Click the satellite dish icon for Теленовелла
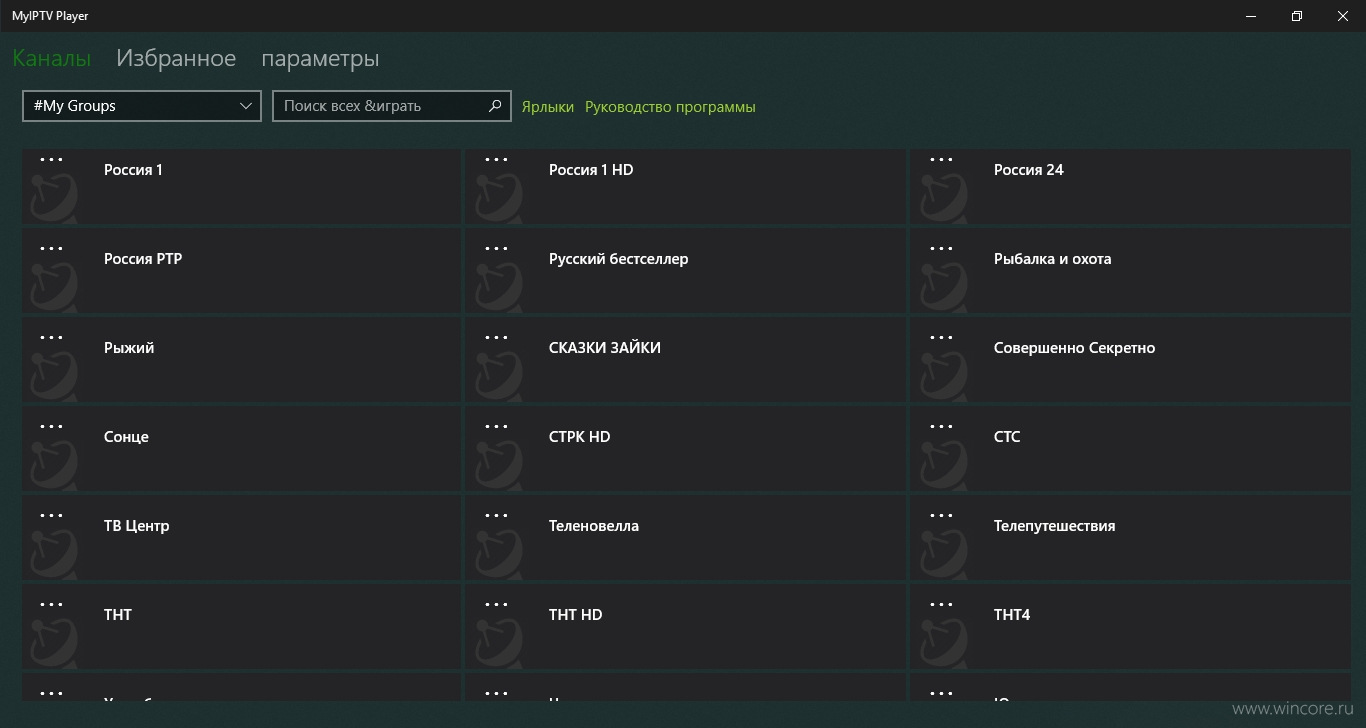The width and height of the screenshot is (1366, 728). tap(497, 552)
